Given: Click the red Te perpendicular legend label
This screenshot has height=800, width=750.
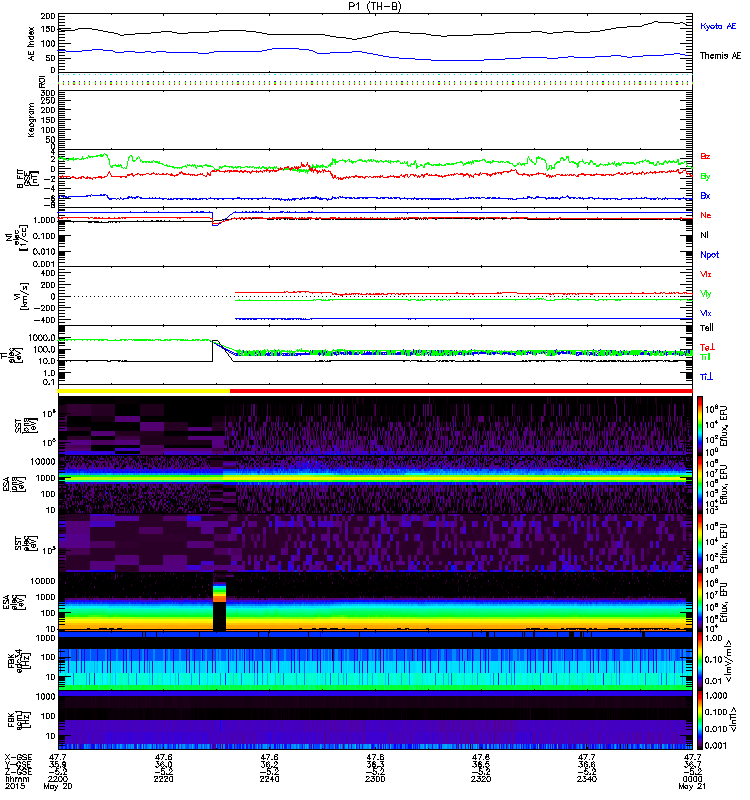Looking at the screenshot, I should click(x=707, y=347).
